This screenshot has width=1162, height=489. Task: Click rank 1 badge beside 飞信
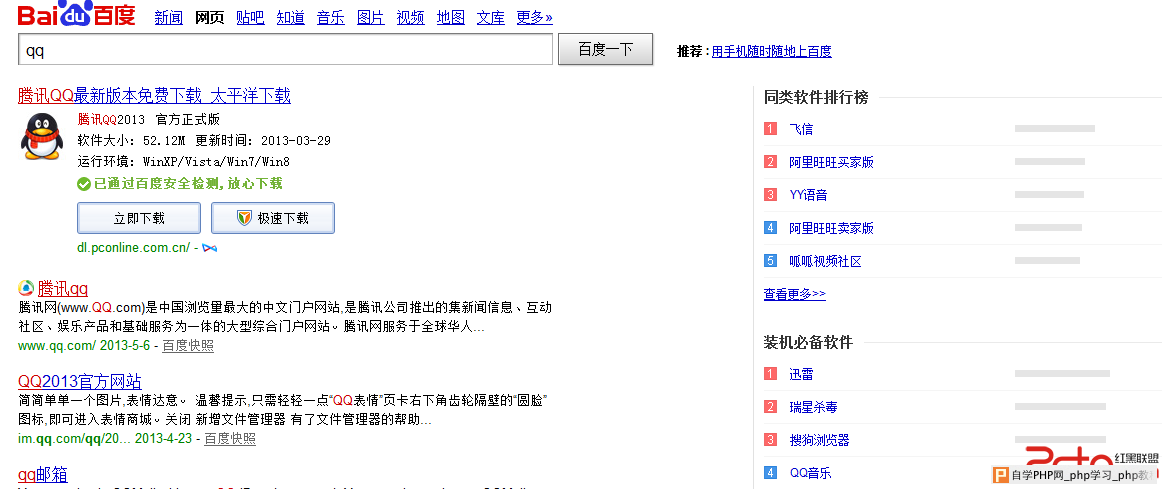click(771, 129)
